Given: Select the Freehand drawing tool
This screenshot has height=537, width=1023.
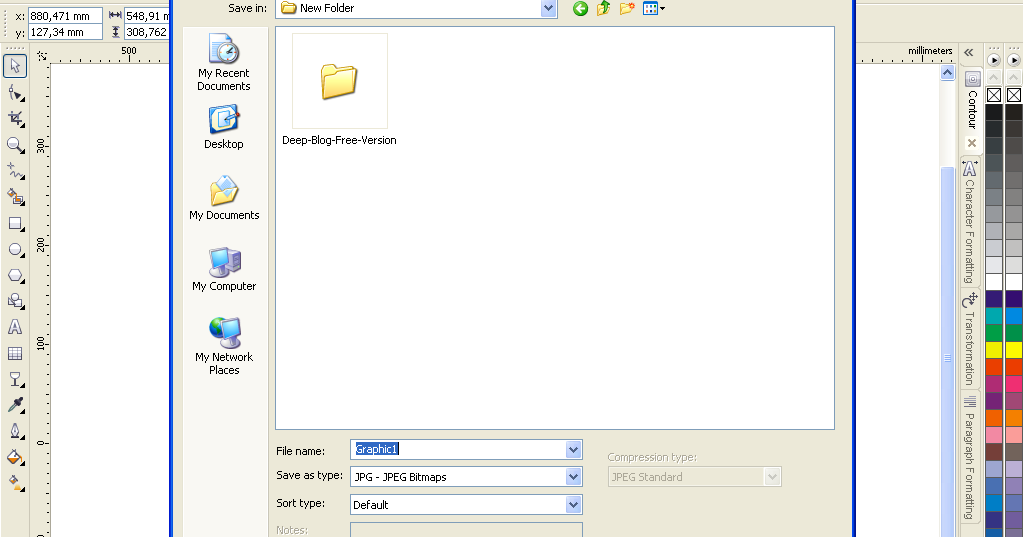Looking at the screenshot, I should point(15,171).
